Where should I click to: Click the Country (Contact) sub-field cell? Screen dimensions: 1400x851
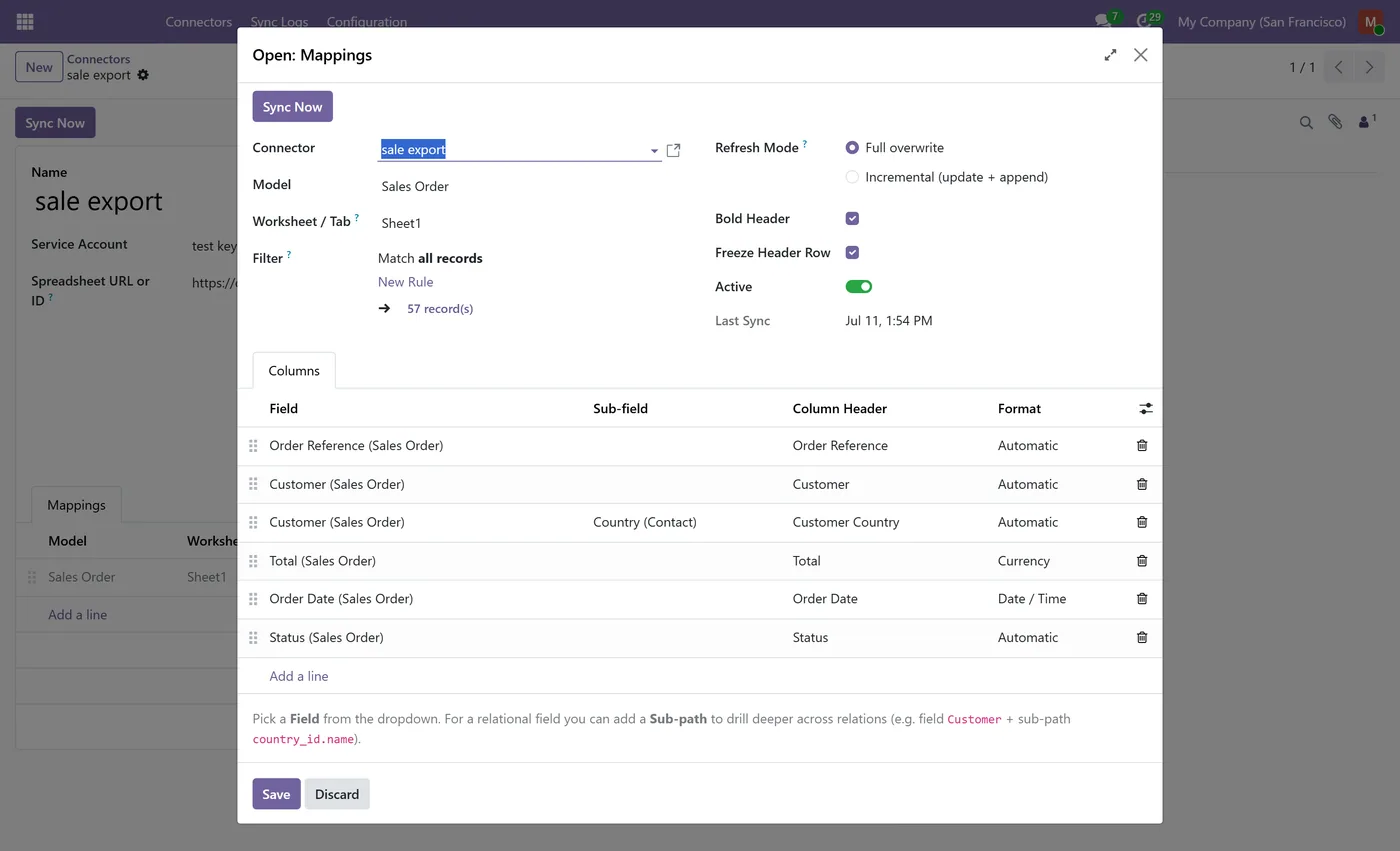click(645, 522)
